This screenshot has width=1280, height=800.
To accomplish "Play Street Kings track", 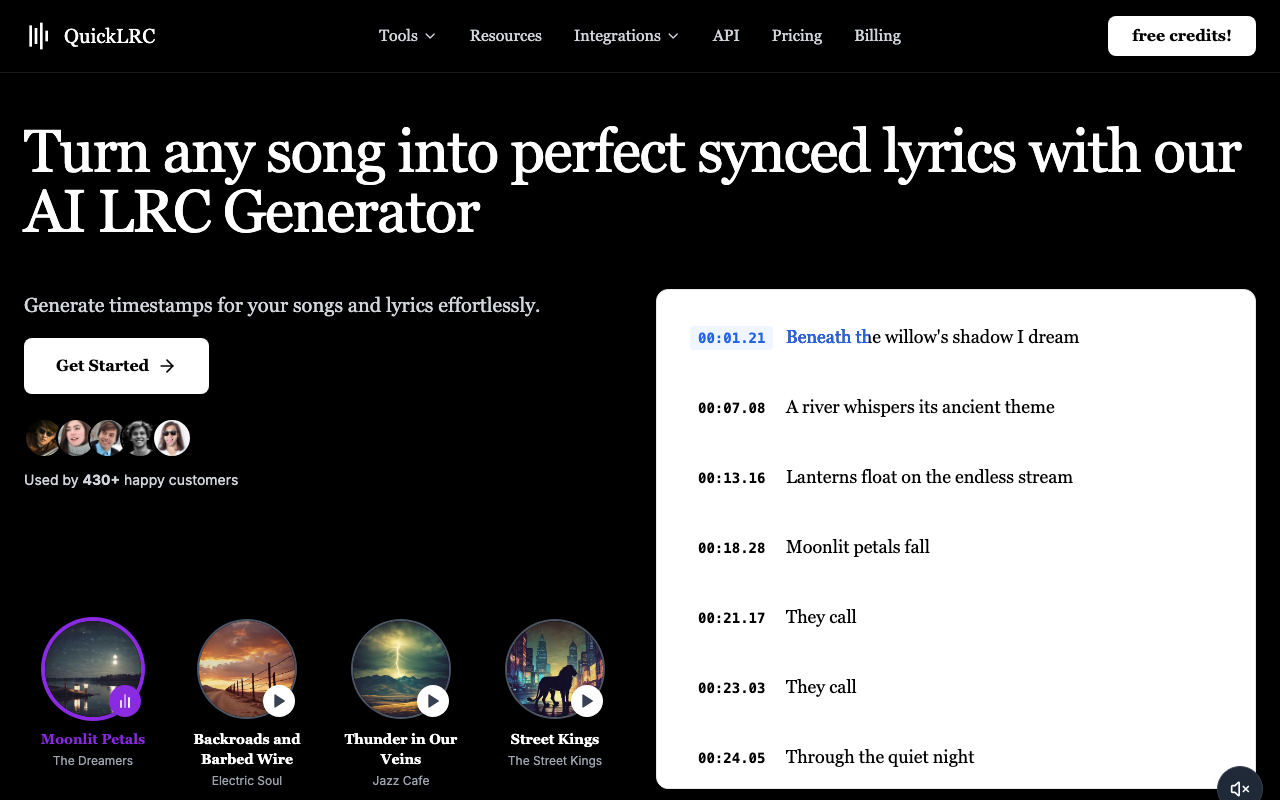I will 587,701.
